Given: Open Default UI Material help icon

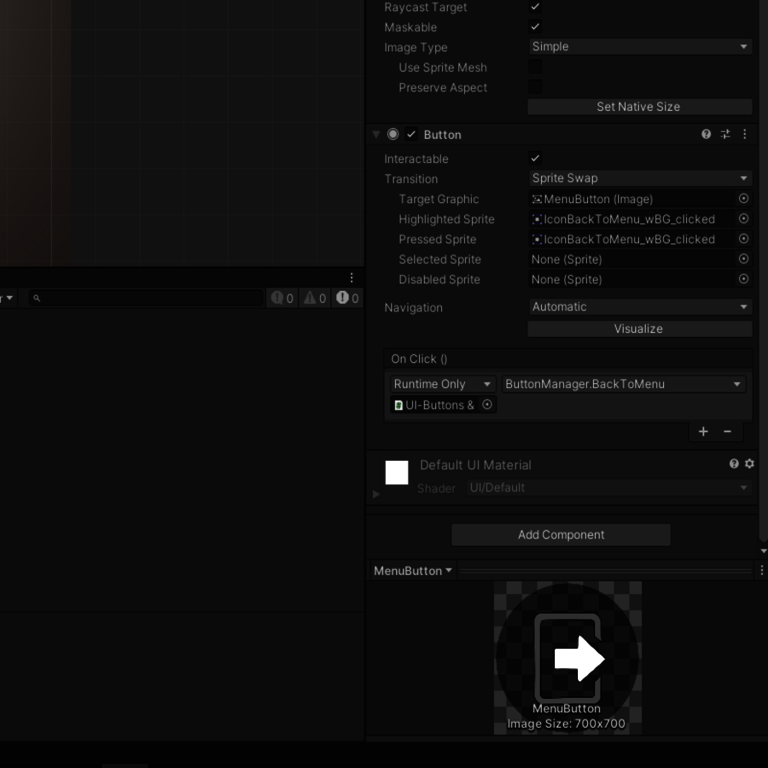Looking at the screenshot, I should tap(734, 464).
